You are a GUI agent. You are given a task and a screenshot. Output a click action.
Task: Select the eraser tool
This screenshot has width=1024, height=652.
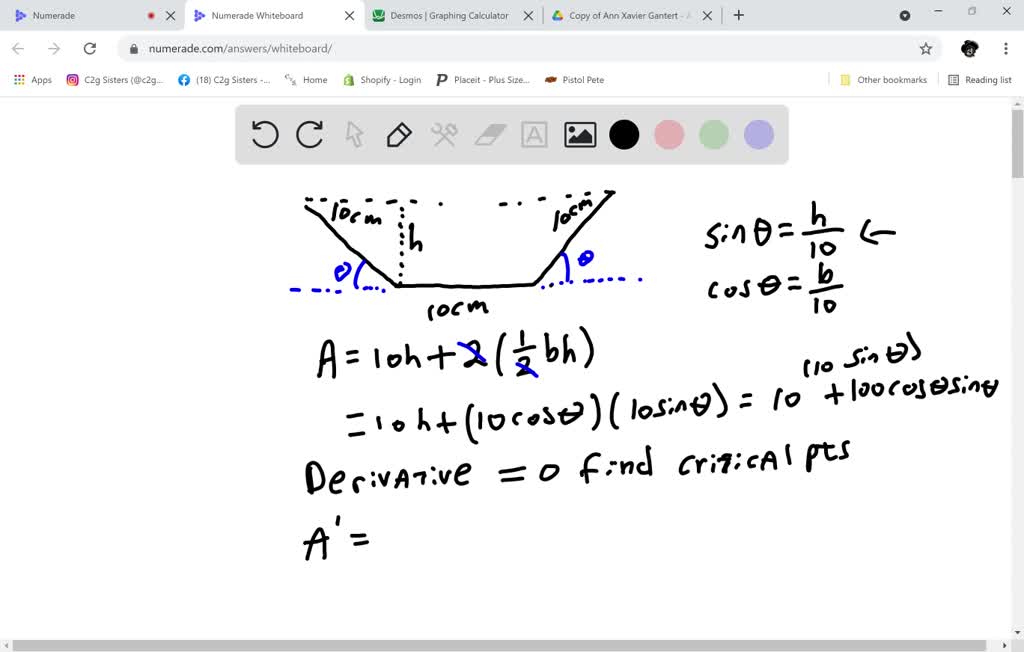[490, 134]
